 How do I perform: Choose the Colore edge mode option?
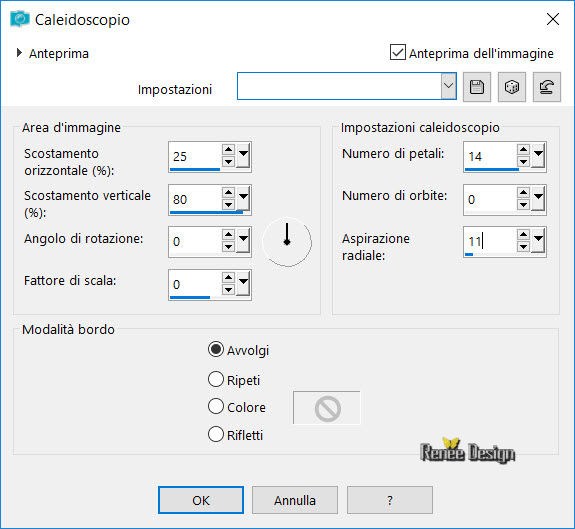(x=216, y=407)
